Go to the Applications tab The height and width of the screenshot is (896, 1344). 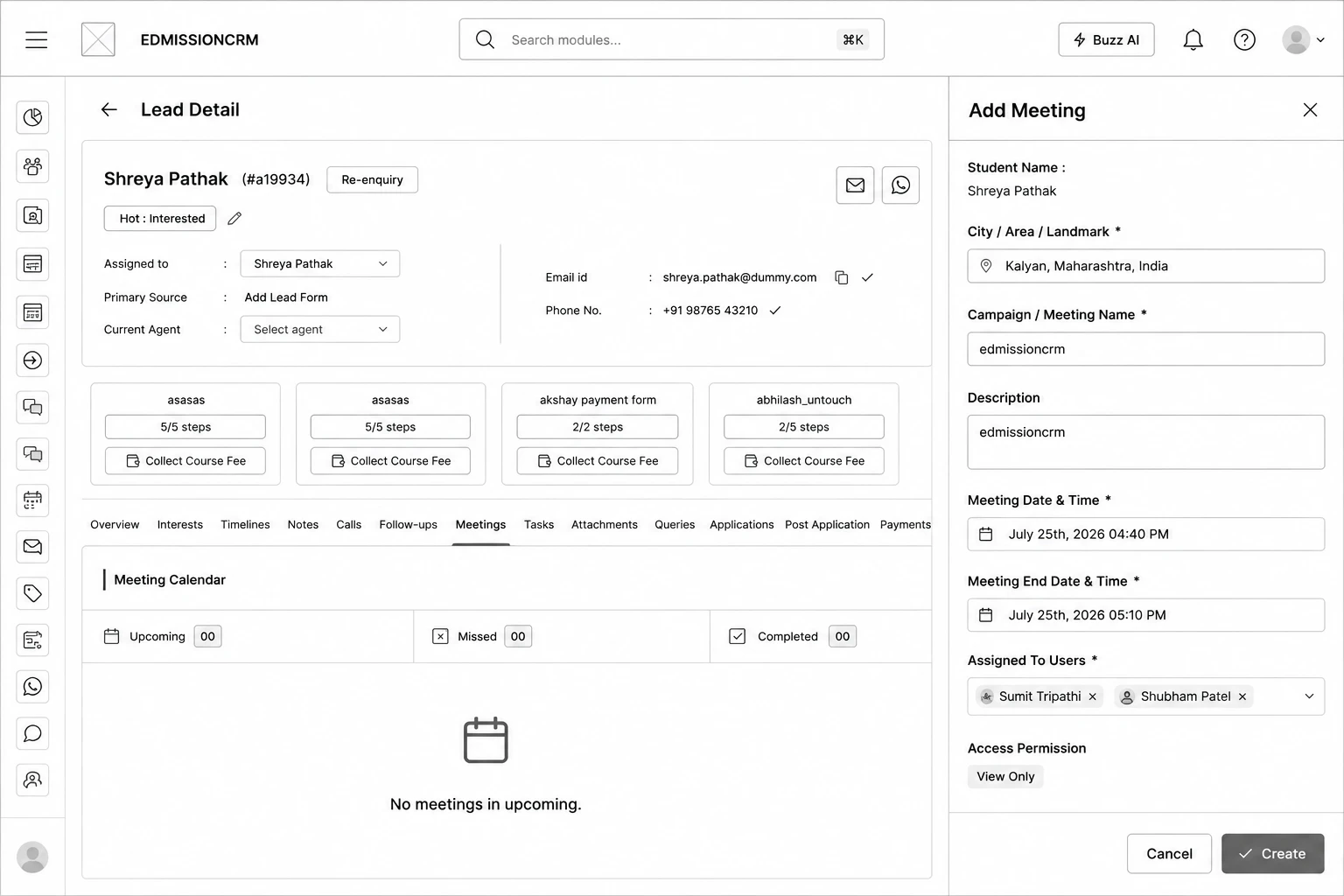(742, 525)
